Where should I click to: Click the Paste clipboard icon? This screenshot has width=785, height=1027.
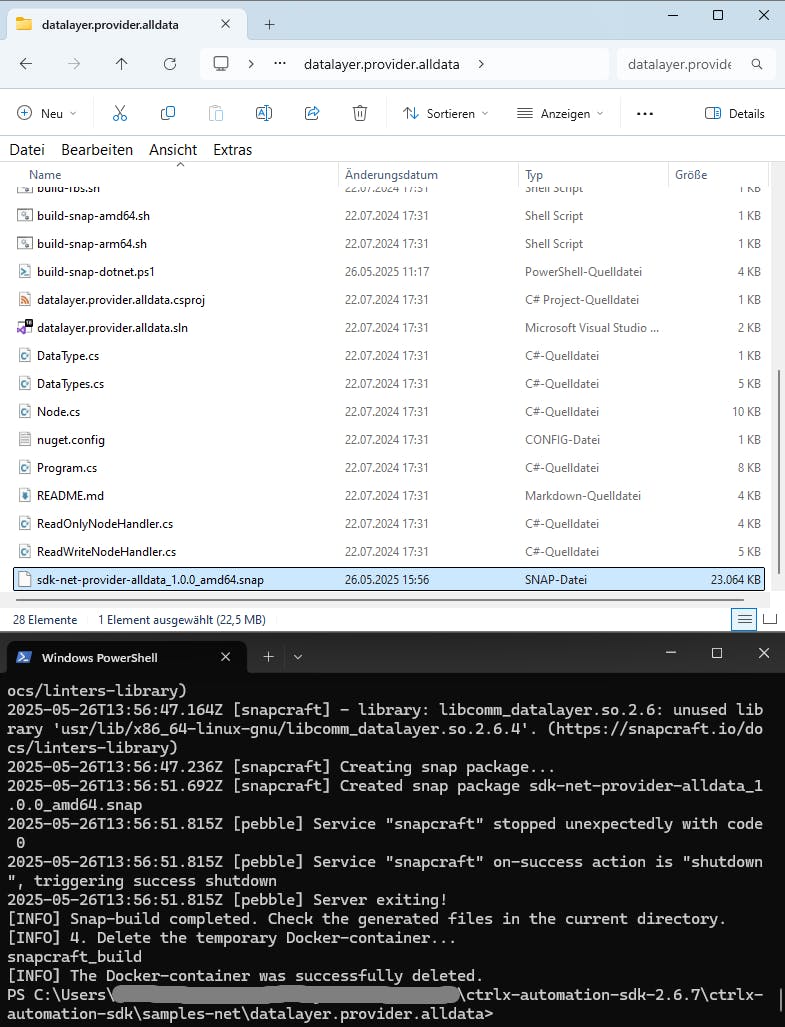tap(215, 113)
